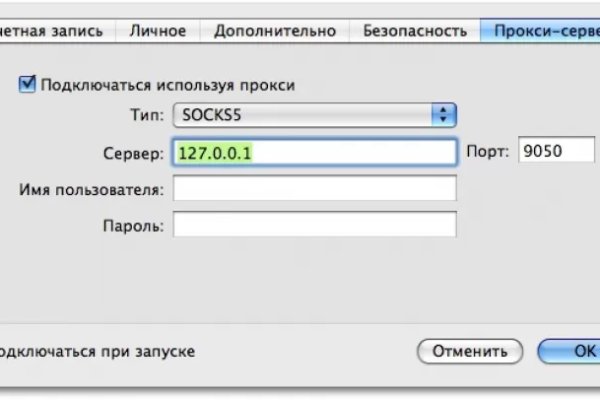Switch to the Учетная запись tab
The height and width of the screenshot is (400, 600).
point(55,30)
